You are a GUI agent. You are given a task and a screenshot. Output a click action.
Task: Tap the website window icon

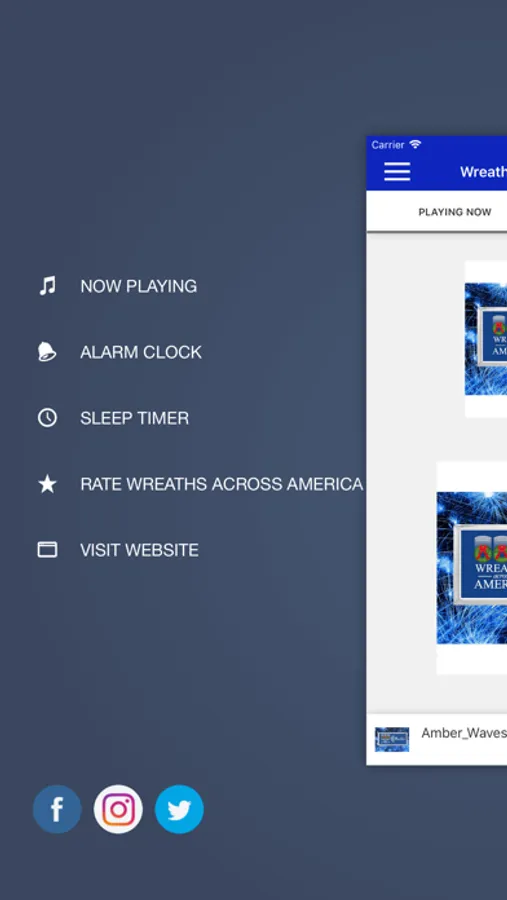[x=47, y=550]
